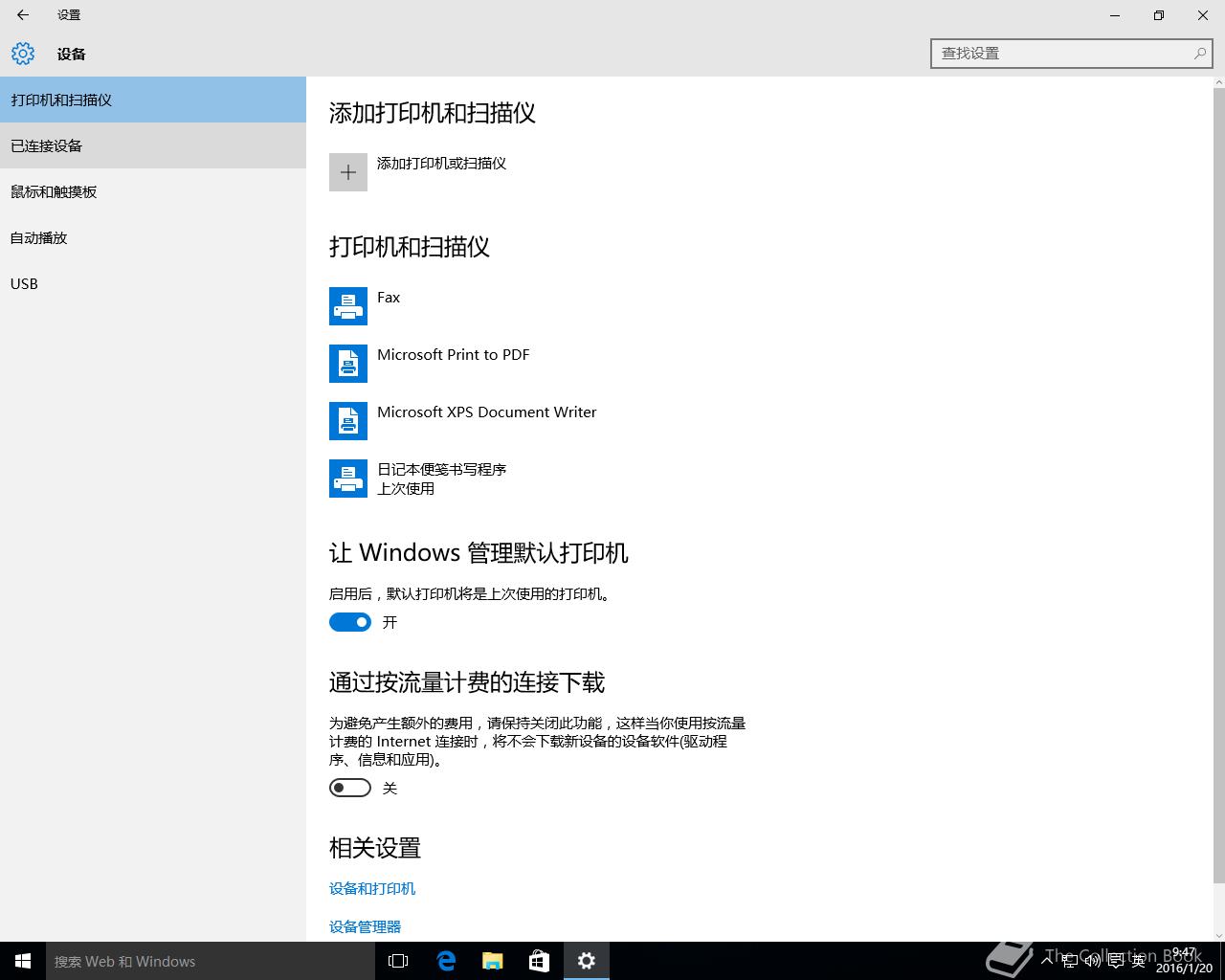
Task: Open 设备管理器 link
Action: point(365,926)
